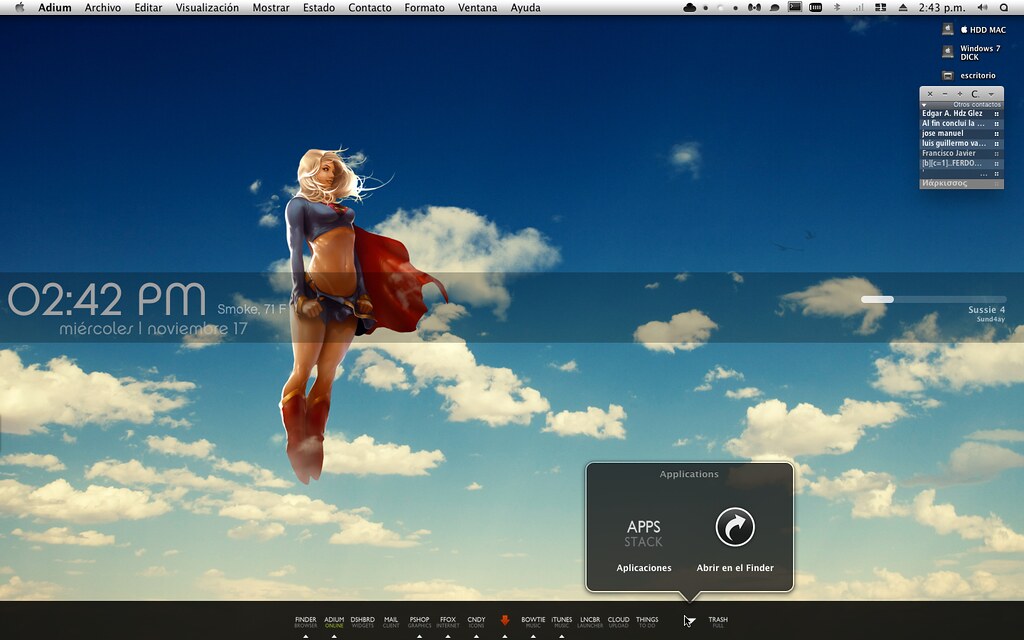This screenshot has height=640, width=1024.
Task: Open the Ventana menu
Action: pos(477,8)
